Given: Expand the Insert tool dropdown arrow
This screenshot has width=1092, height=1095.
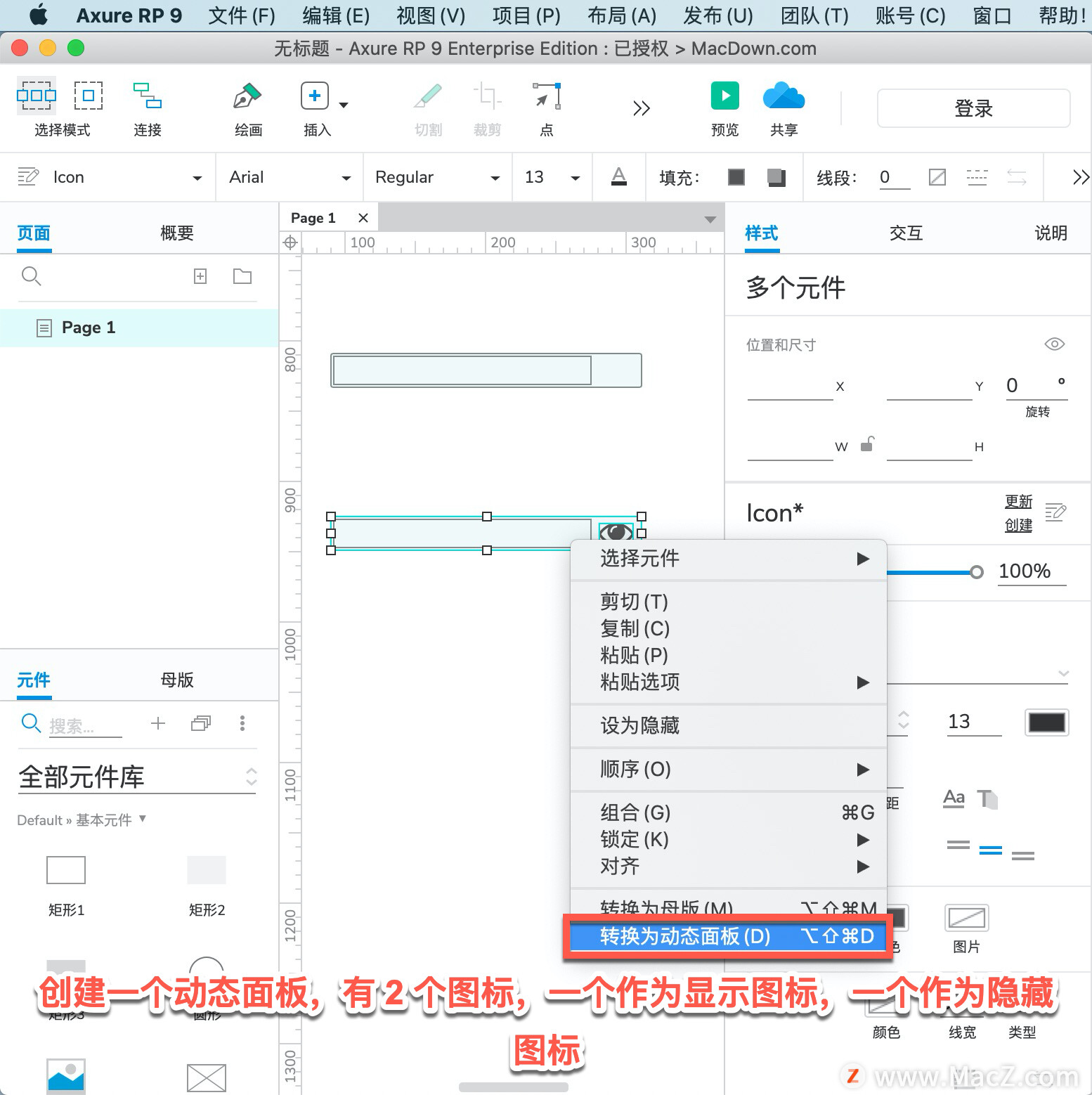Looking at the screenshot, I should [x=344, y=105].
